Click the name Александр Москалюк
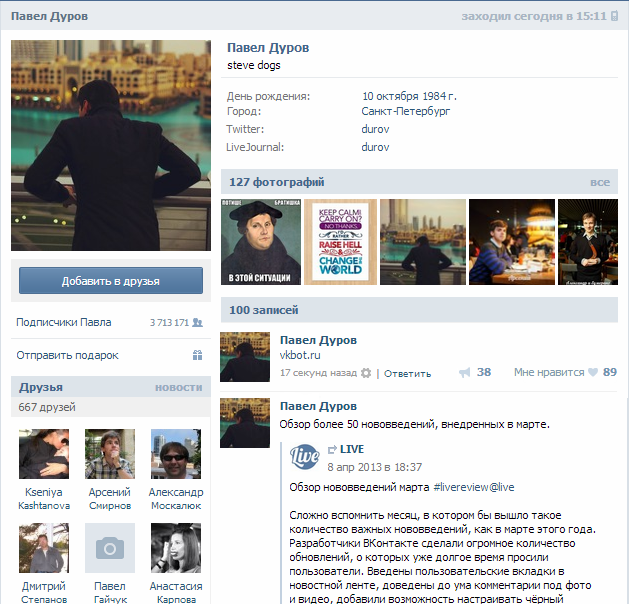This screenshot has height=604, width=629. 176,499
